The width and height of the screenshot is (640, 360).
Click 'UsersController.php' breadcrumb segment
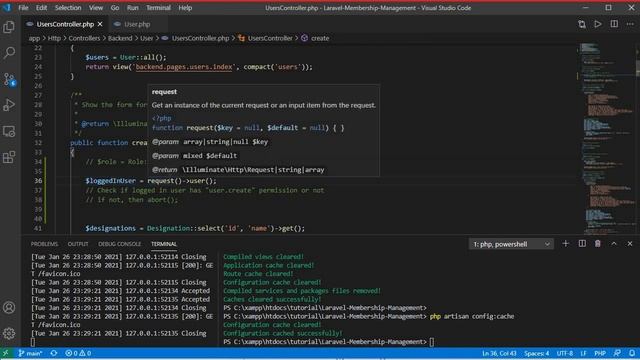pyautogui.click(x=200, y=38)
